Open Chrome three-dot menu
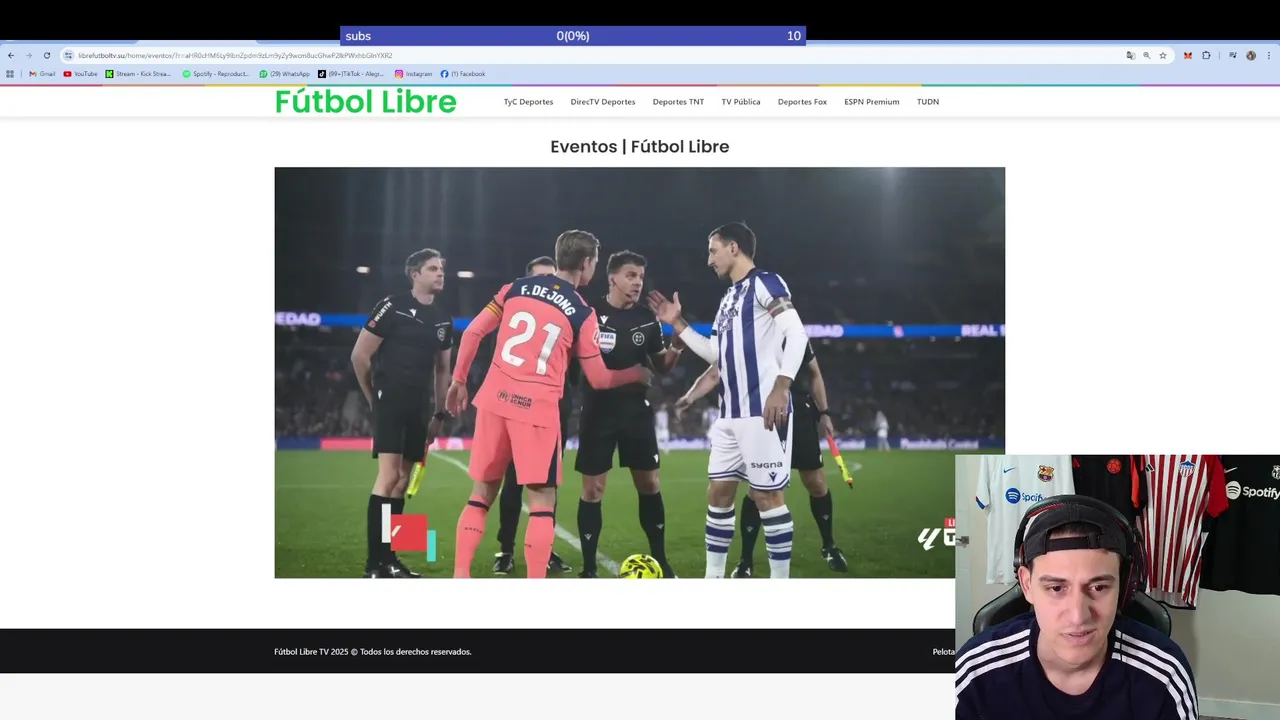 coord(1269,55)
